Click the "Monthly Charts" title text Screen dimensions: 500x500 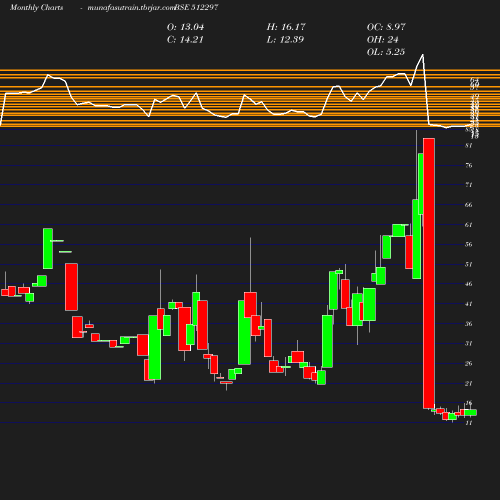[36, 8]
